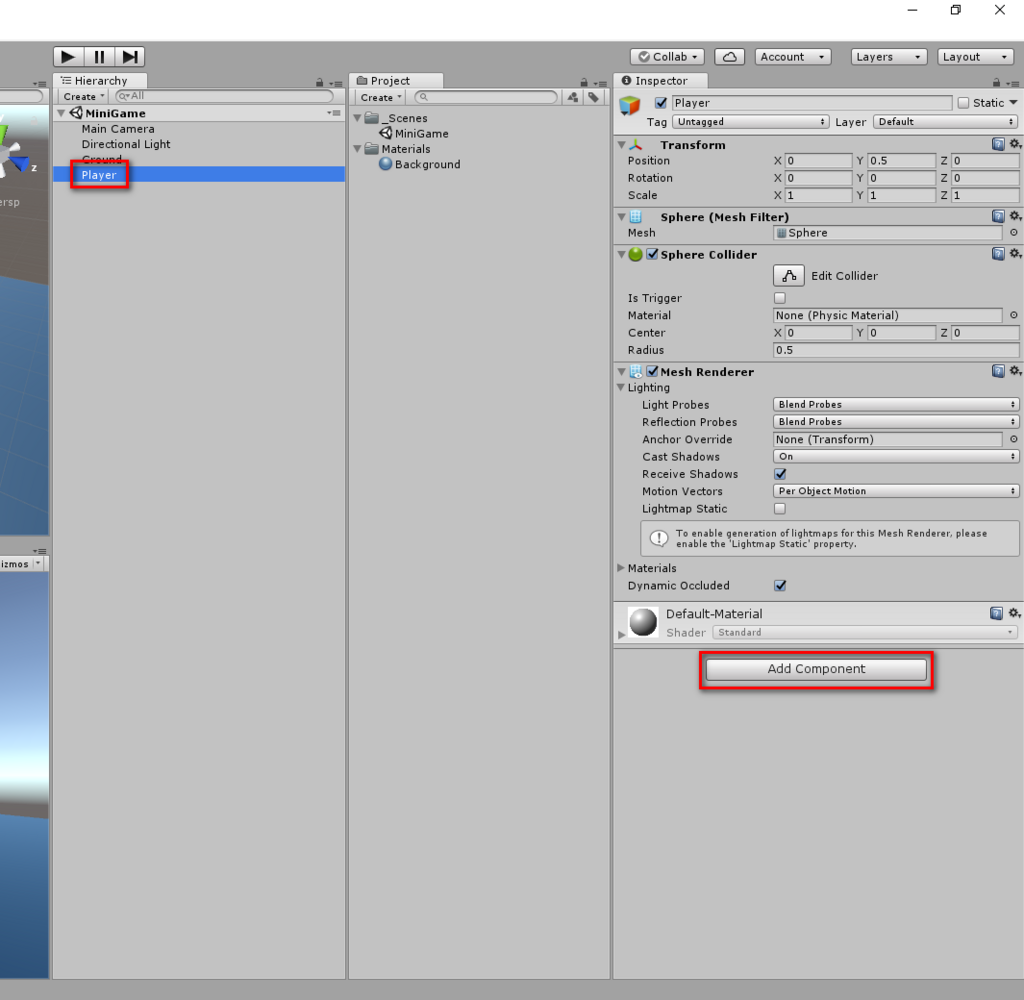Image resolution: width=1024 pixels, height=1000 pixels.
Task: Enable the Static checkbox
Action: [x=963, y=103]
